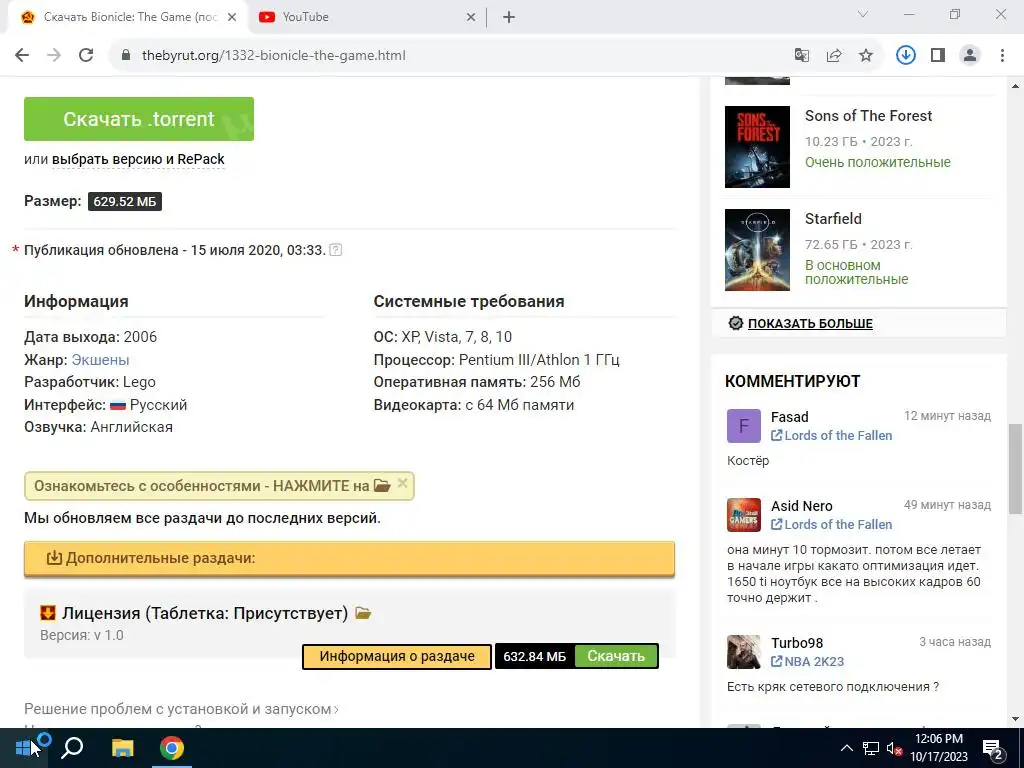
Task: Close the Bionicle: The Game tab
Action: click(x=232, y=18)
